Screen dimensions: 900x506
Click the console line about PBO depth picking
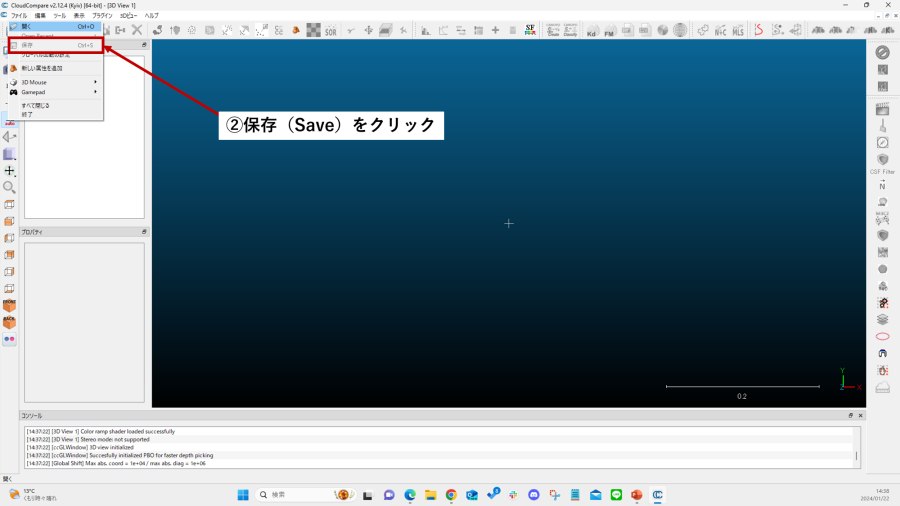pyautogui.click(x=119, y=456)
